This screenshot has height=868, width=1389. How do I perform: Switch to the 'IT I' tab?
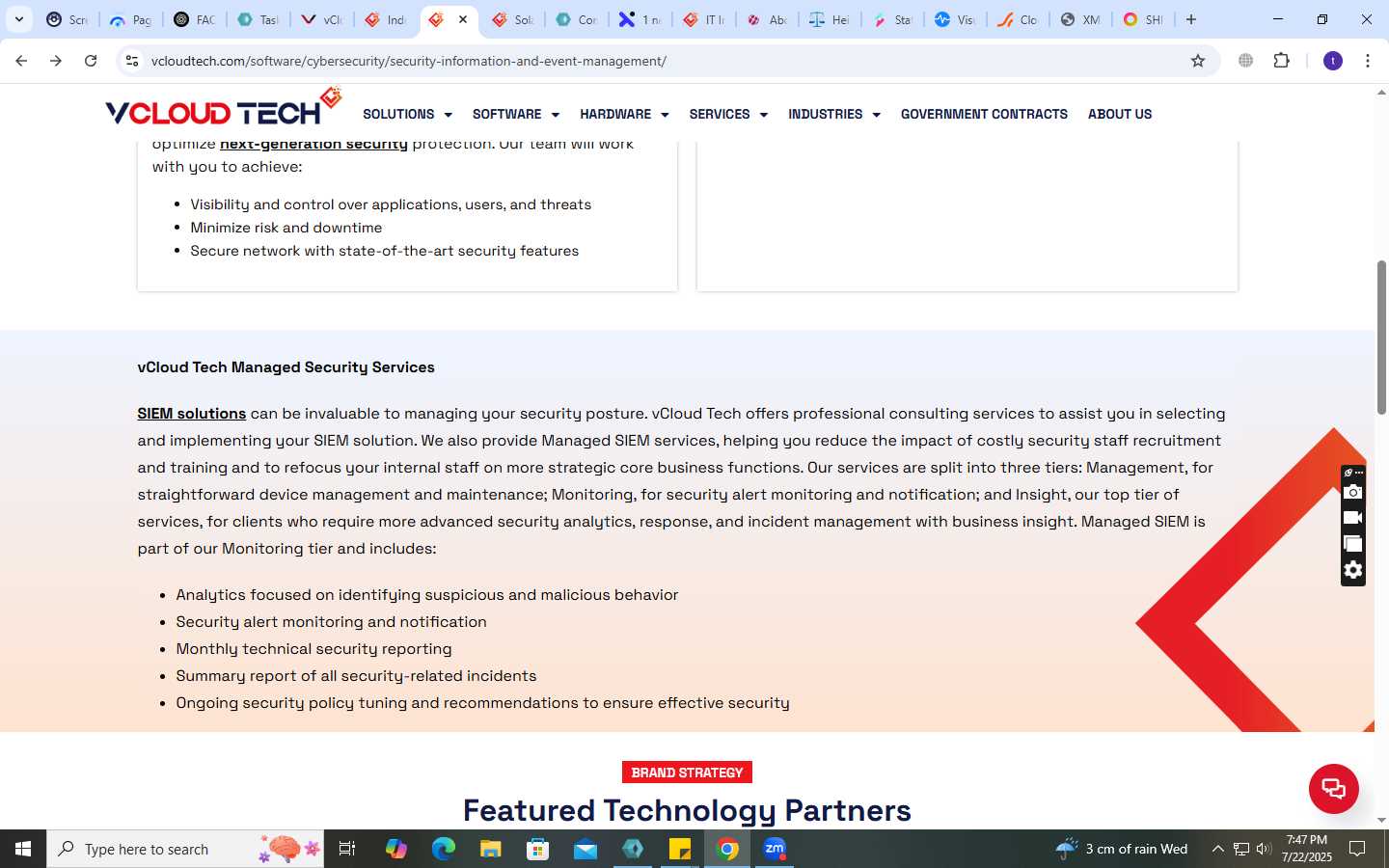pyautogui.click(x=704, y=19)
